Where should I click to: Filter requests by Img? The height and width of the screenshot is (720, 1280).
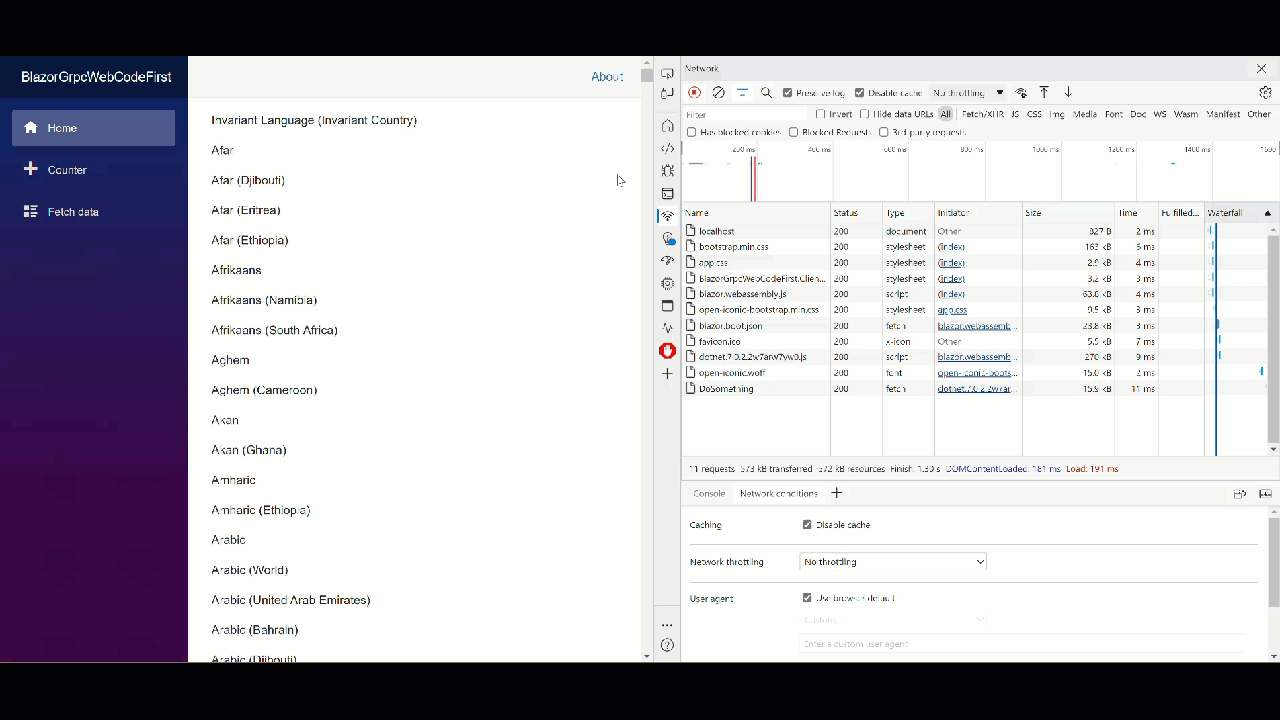coord(1057,114)
